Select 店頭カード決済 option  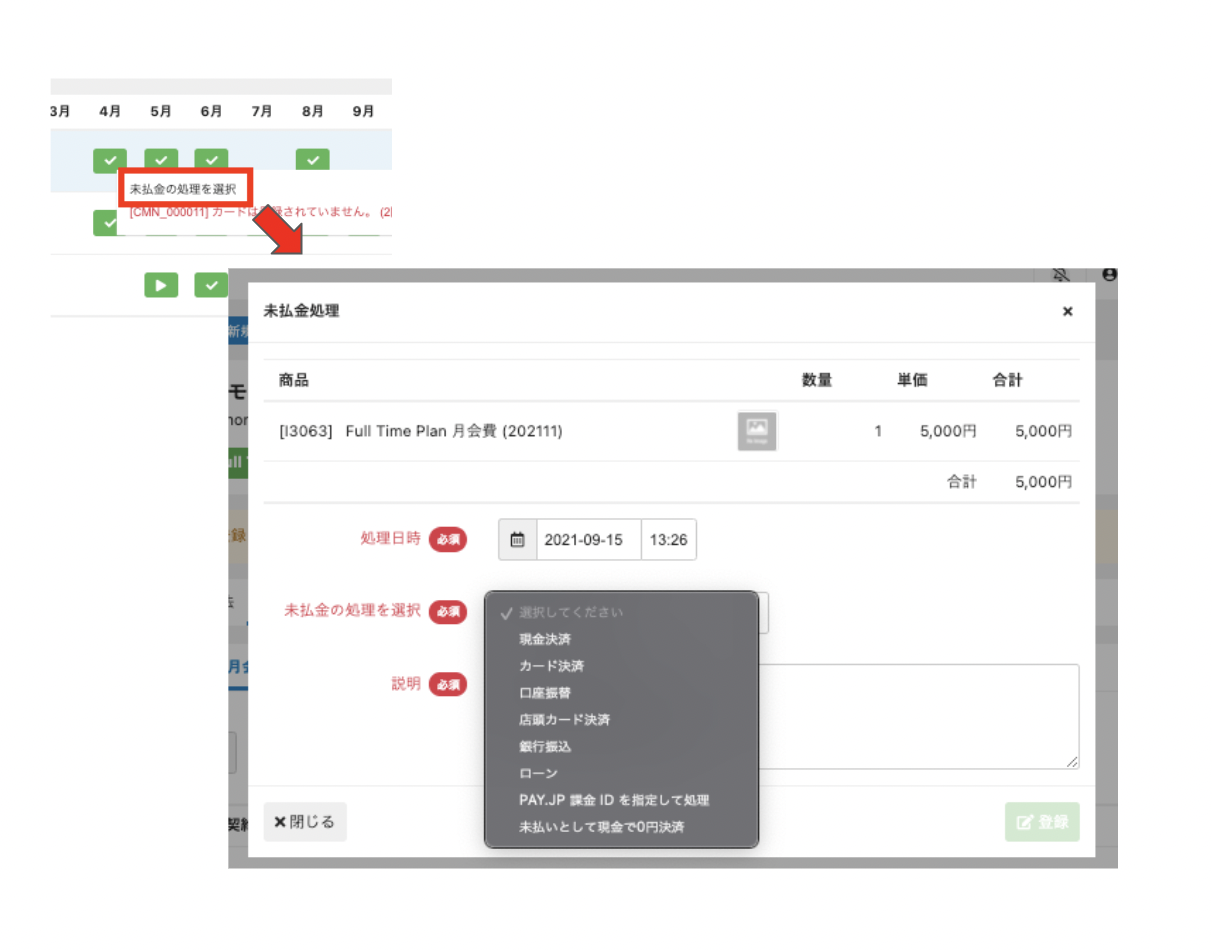click(x=564, y=720)
